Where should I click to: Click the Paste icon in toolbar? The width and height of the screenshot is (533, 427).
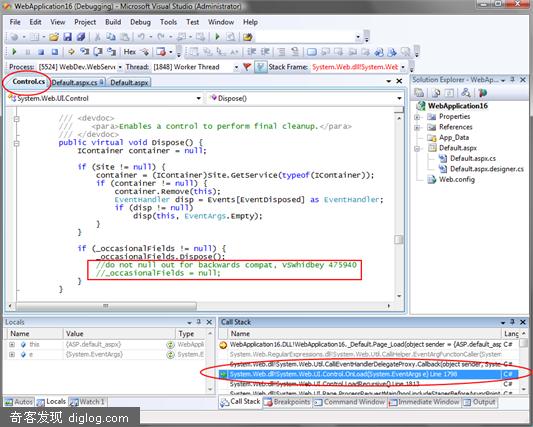pos(125,37)
